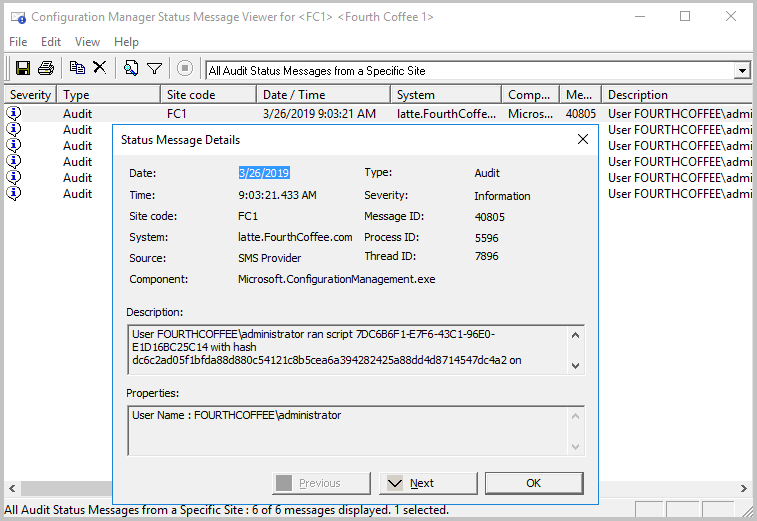757x521 pixels.
Task: Click the highlighted date 3/26/2019 value
Action: pyautogui.click(x=264, y=173)
